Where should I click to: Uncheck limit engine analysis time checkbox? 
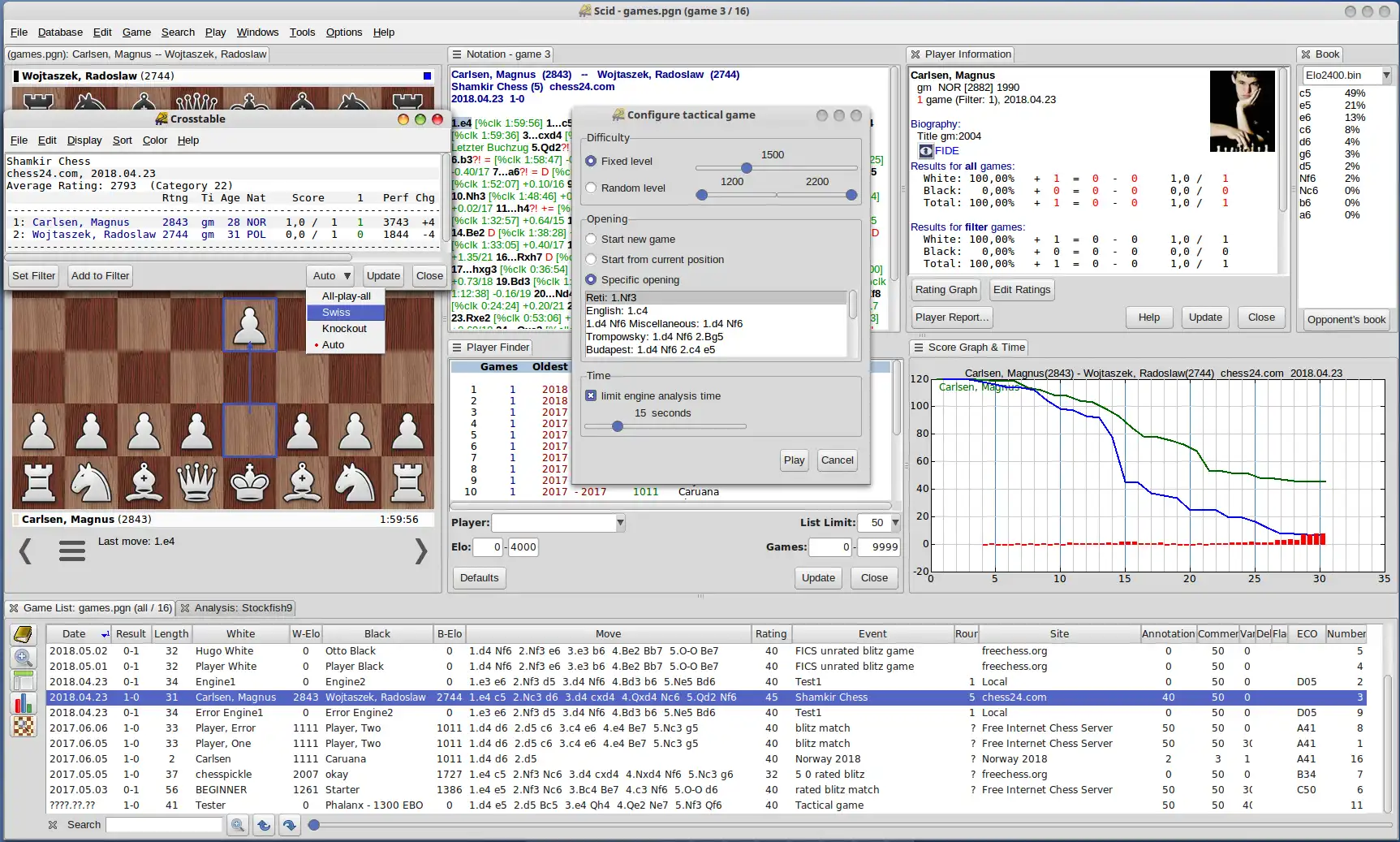click(591, 396)
